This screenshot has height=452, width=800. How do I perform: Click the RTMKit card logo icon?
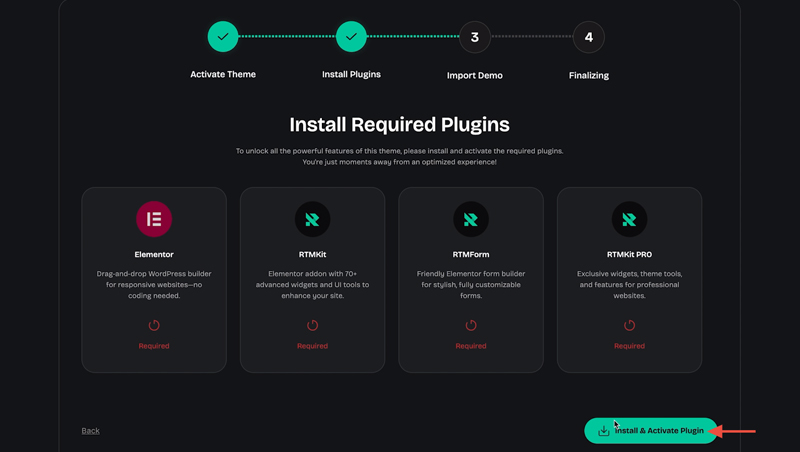click(312, 219)
